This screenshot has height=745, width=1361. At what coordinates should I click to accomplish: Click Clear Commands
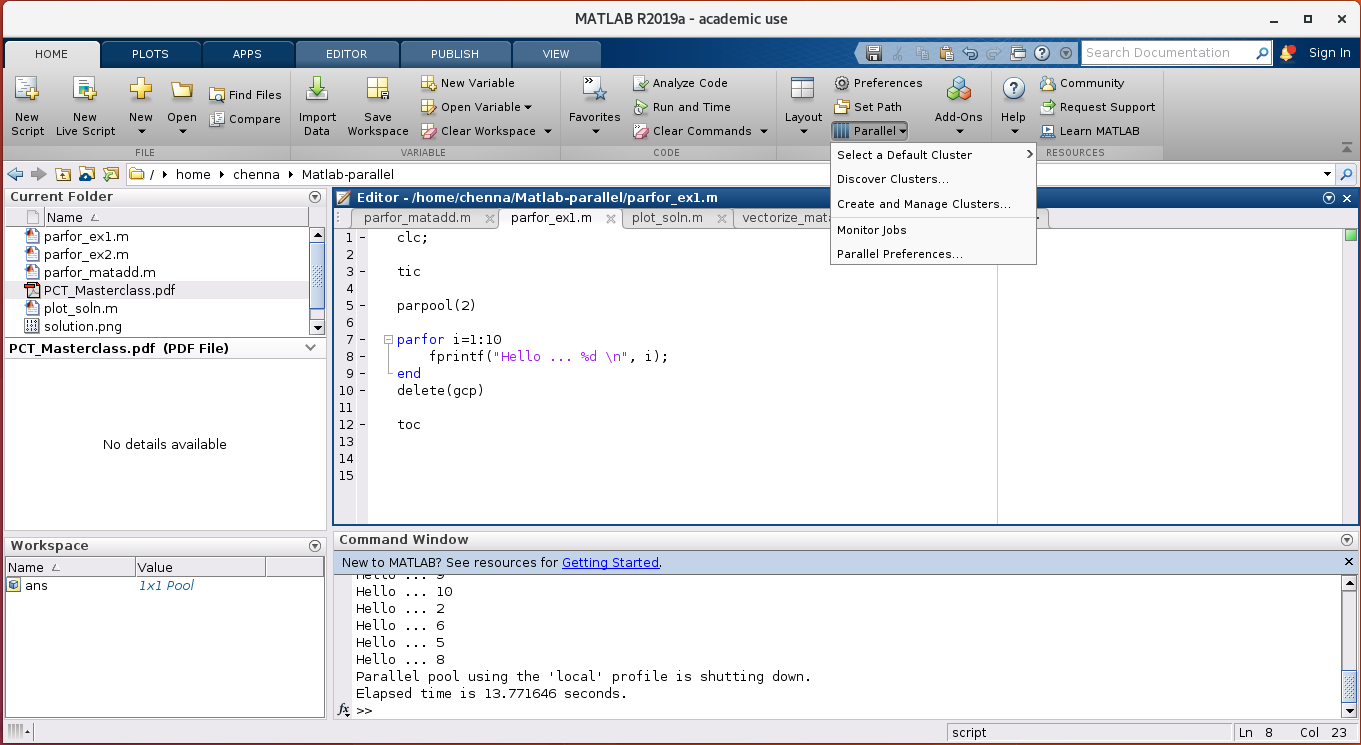(692, 131)
